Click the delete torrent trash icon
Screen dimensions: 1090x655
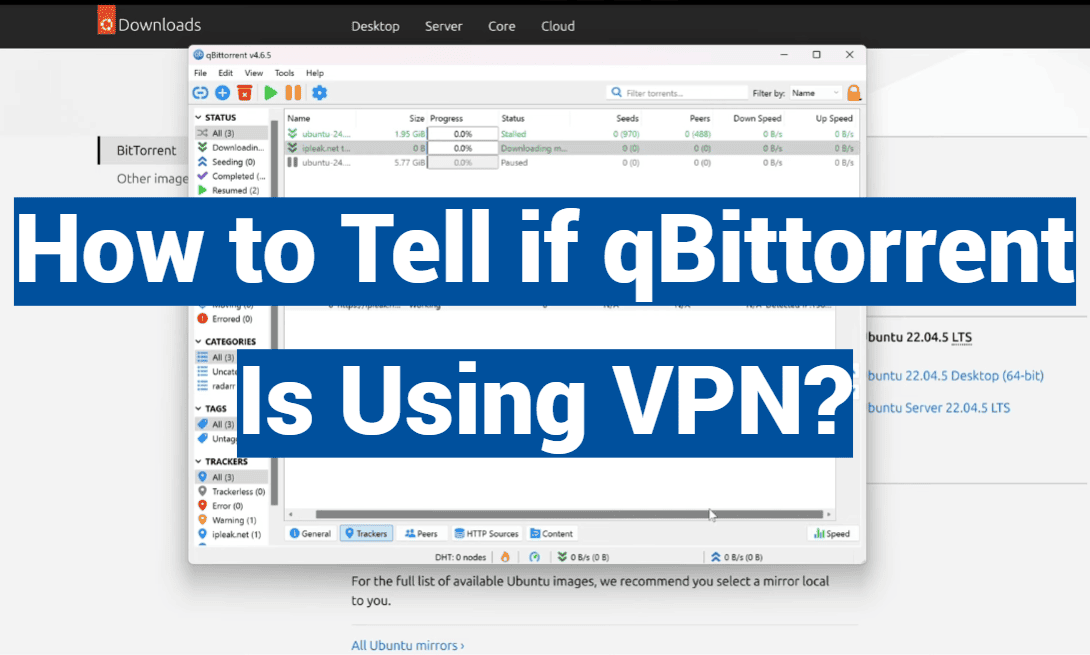[x=243, y=92]
